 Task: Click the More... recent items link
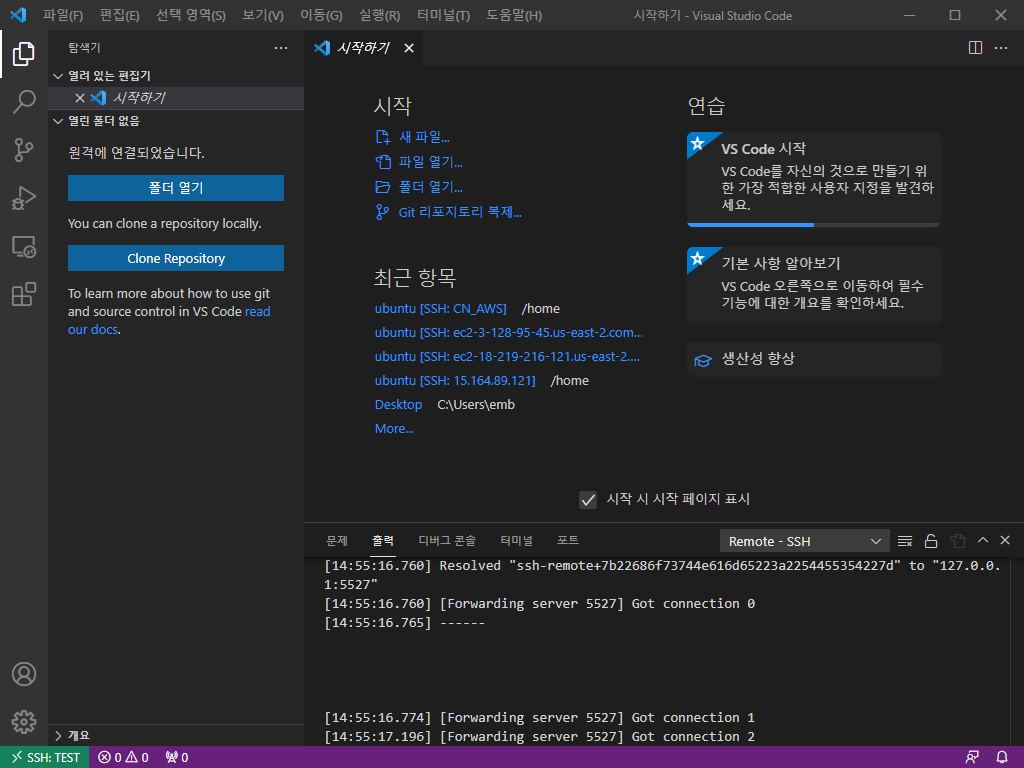pos(394,429)
